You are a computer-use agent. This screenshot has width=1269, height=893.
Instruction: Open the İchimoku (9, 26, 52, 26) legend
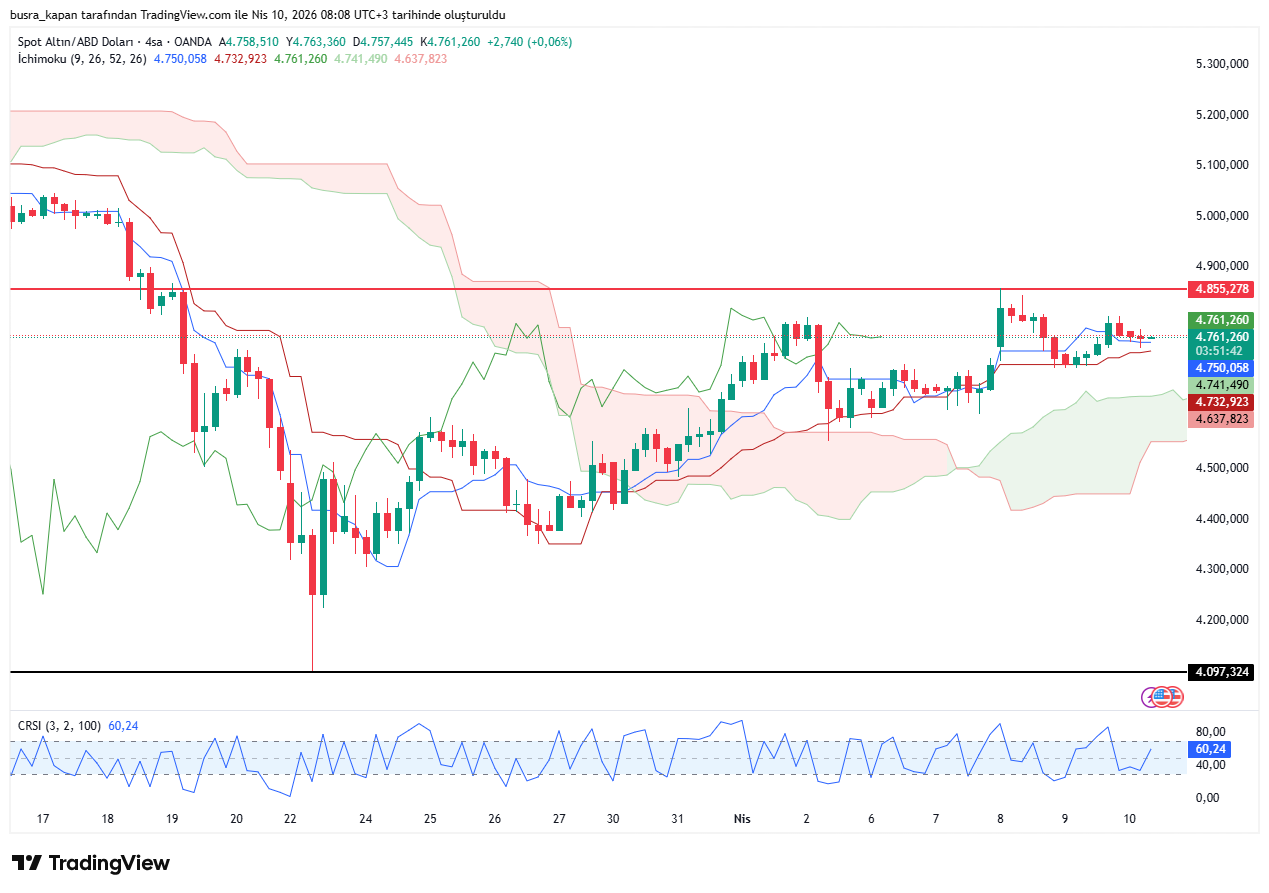(x=82, y=59)
